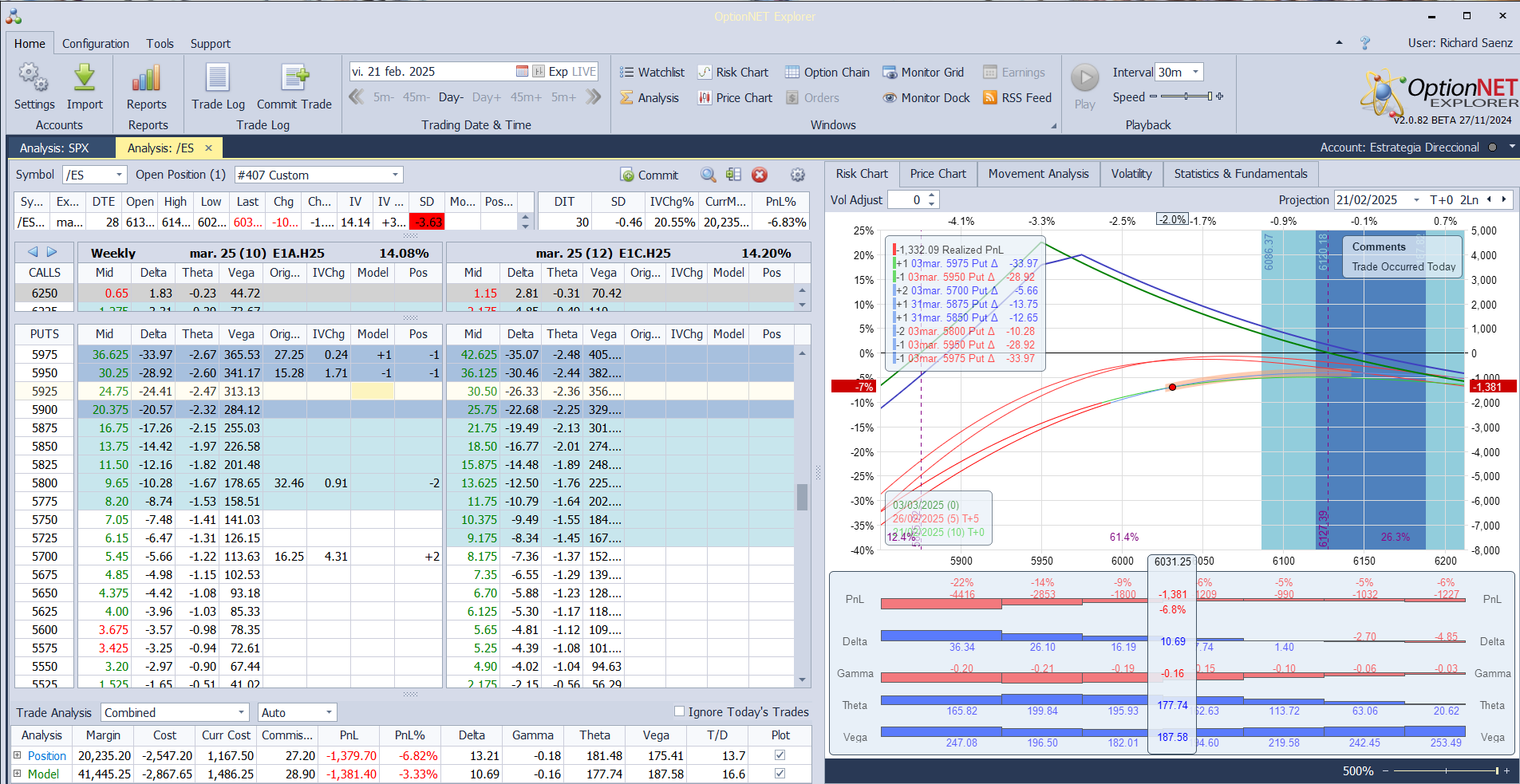Screen dimensions: 1520x784
Task: Increase Vol Adjust with the up stepper
Action: coord(932,195)
